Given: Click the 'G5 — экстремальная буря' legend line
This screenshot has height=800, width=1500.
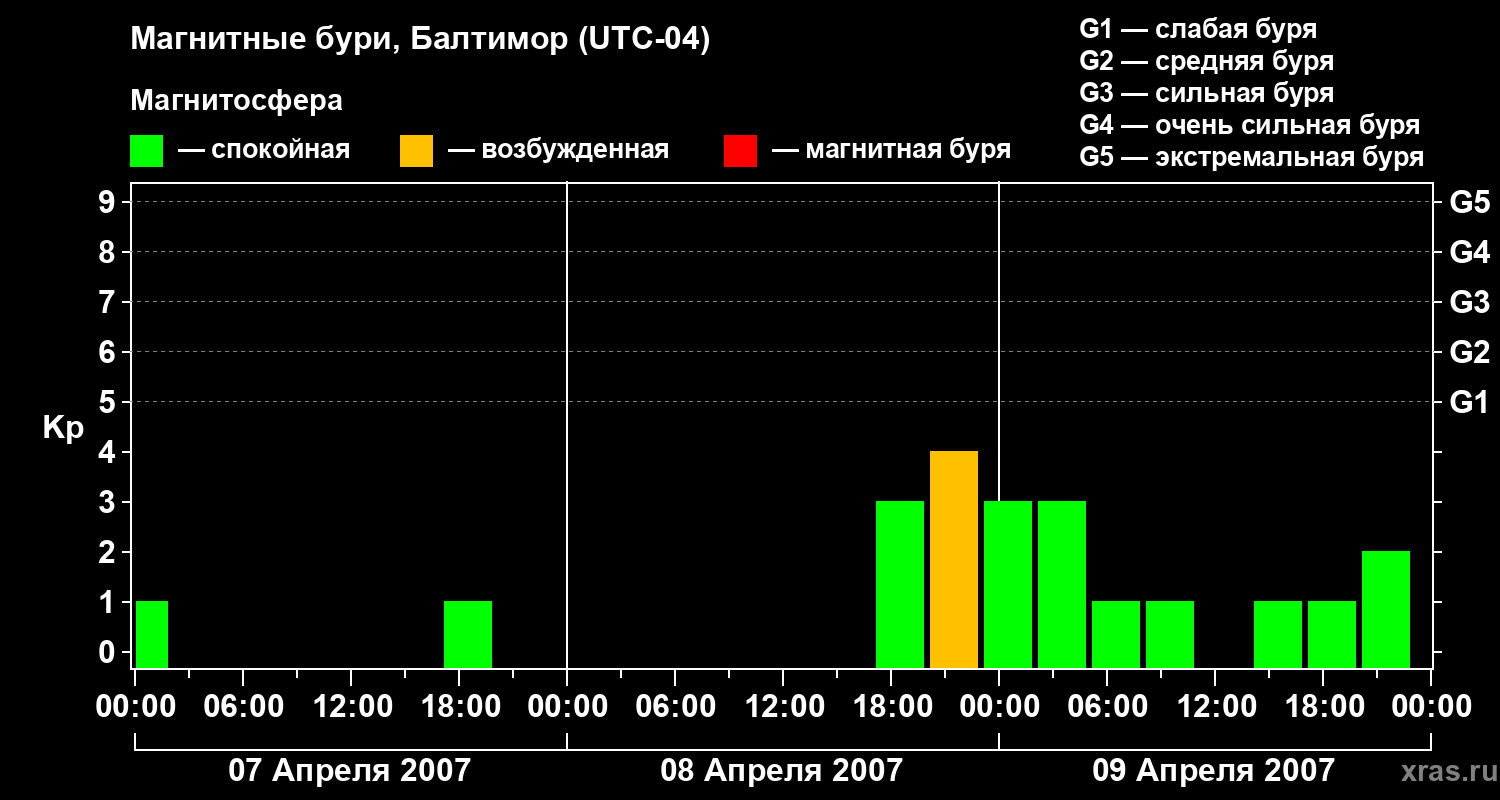Looking at the screenshot, I should tap(1251, 157).
